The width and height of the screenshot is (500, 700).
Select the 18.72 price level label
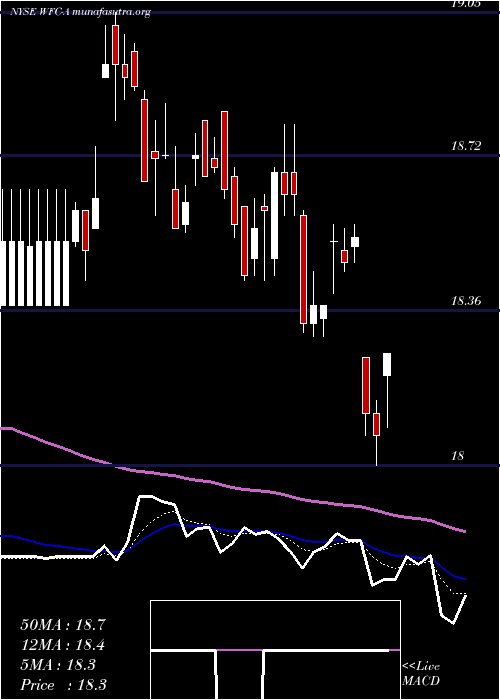point(467,146)
